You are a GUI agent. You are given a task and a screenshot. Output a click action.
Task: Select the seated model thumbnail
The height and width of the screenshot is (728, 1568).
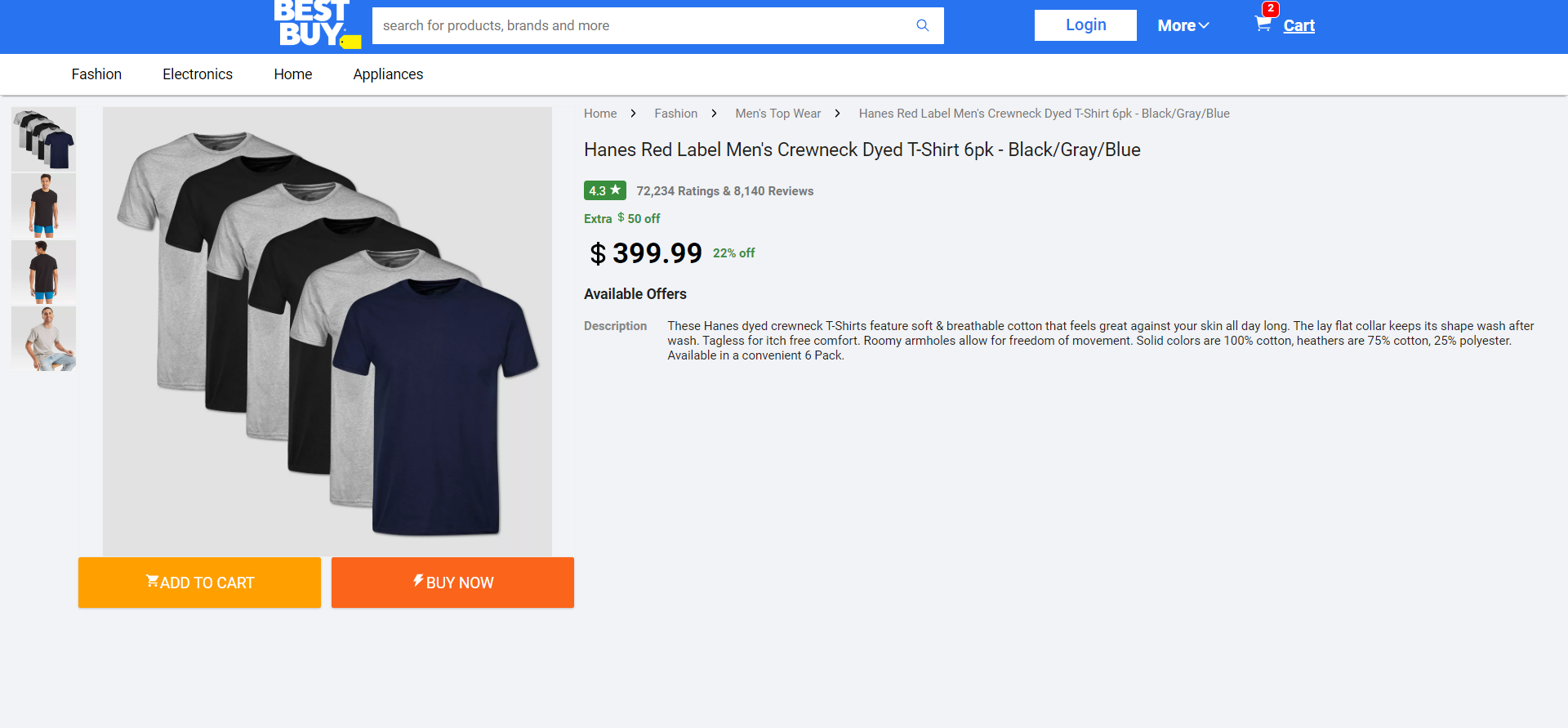tap(44, 338)
